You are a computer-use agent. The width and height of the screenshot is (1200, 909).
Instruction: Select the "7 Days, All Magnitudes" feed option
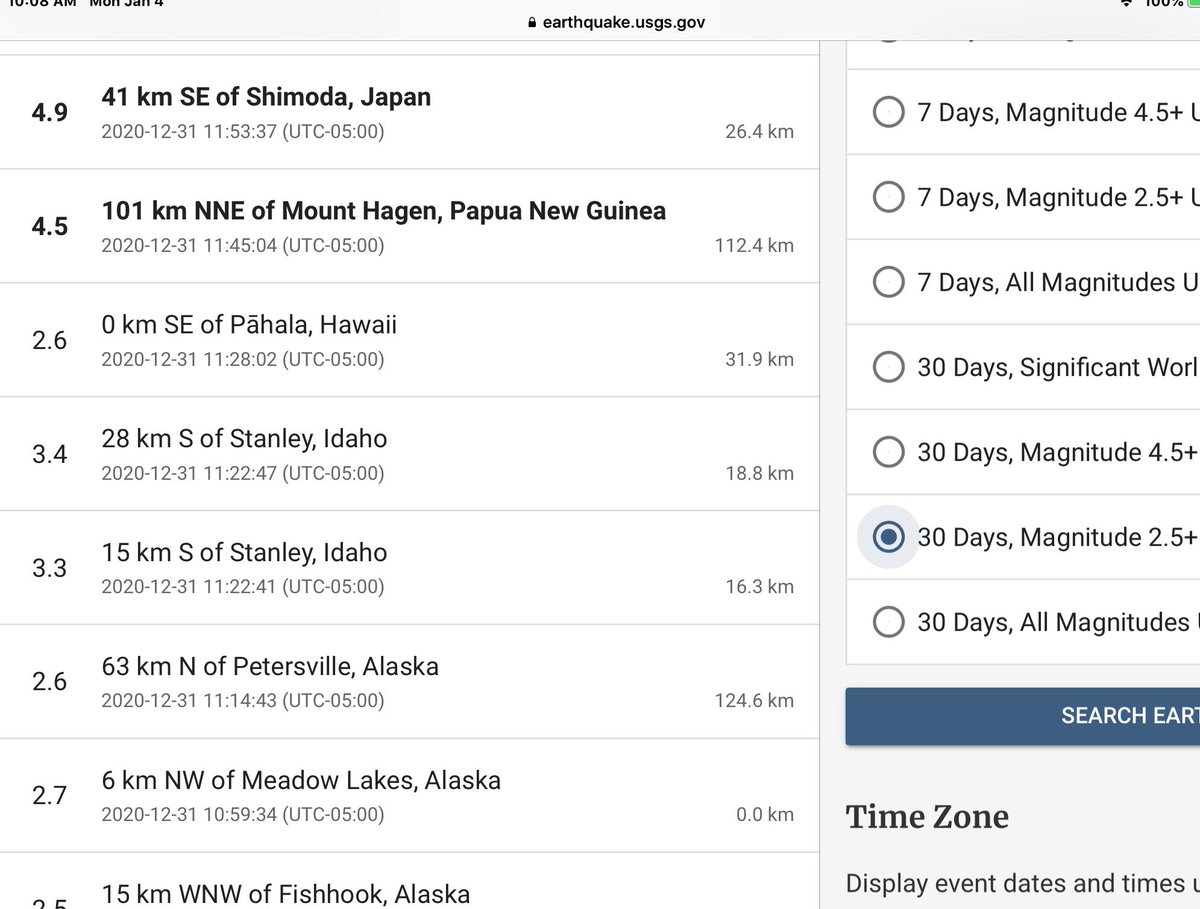[x=888, y=282]
